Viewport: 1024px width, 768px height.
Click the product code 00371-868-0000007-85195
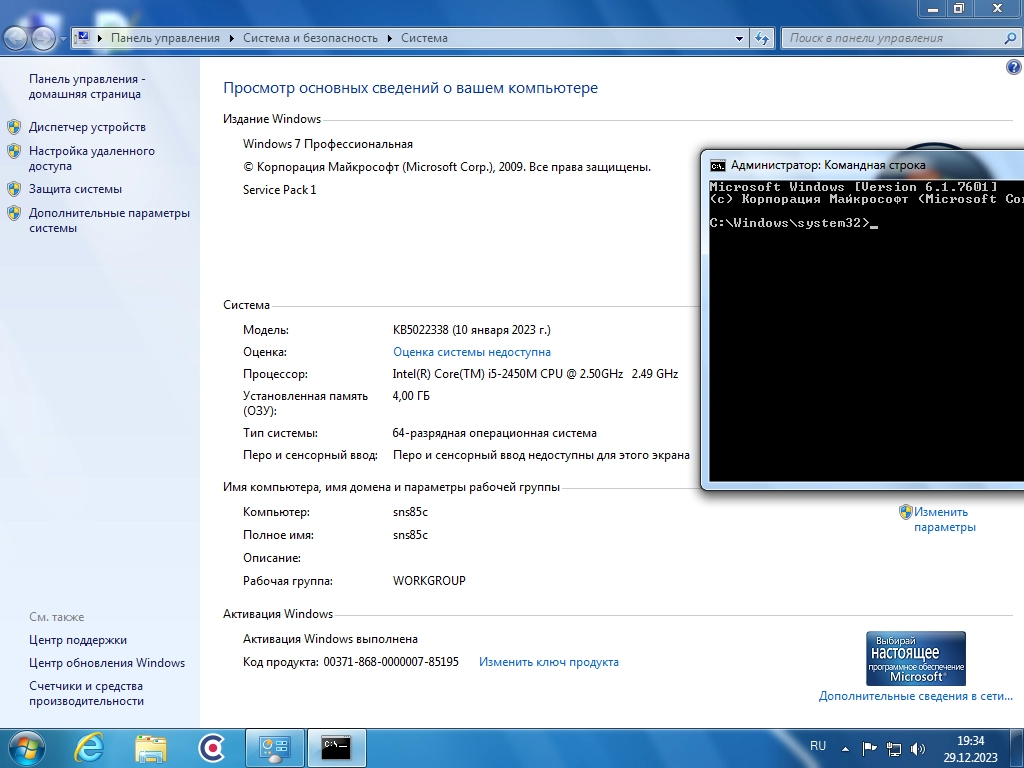[391, 662]
